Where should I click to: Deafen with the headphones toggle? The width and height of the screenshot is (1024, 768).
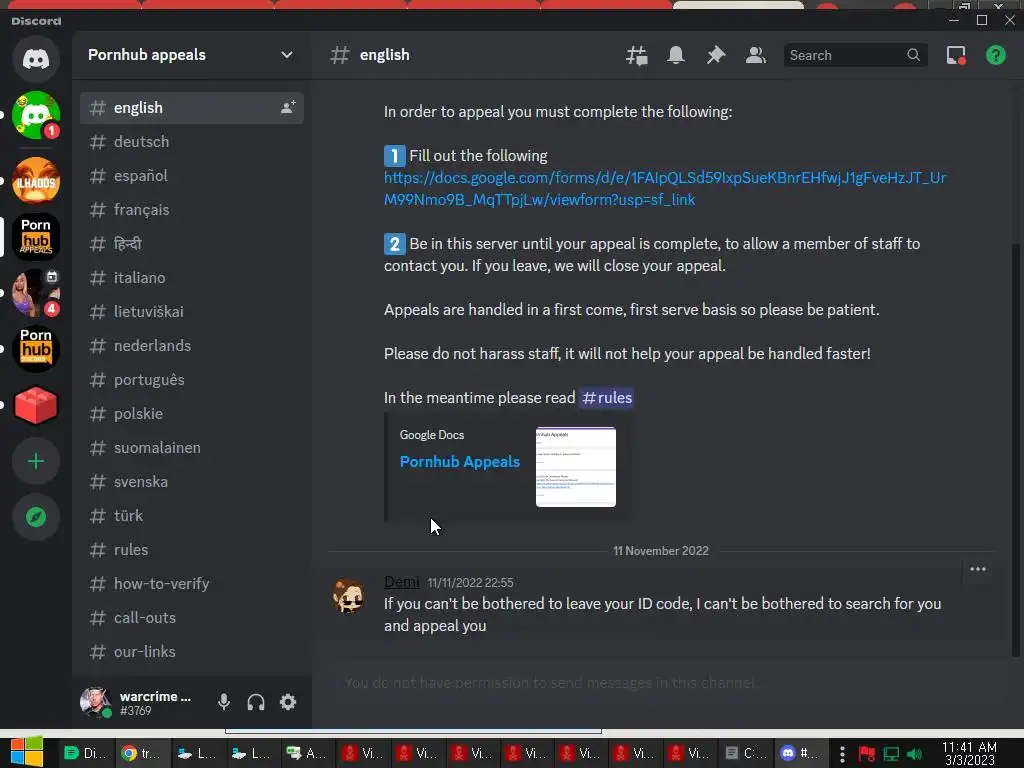tap(256, 702)
